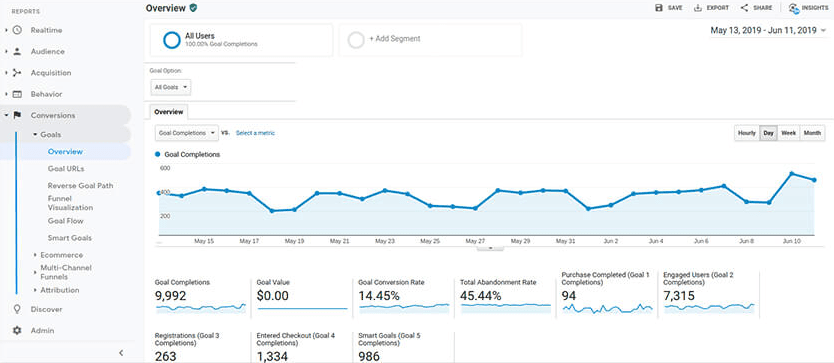Click the Discover lightbulb icon
Viewport: 834px width, 363px height.
17,309
